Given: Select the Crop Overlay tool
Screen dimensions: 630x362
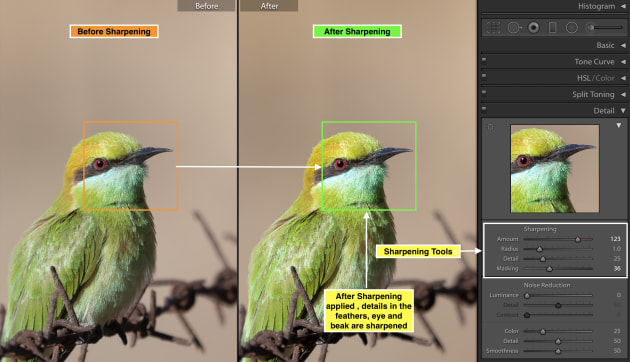Looking at the screenshot, I should [x=493, y=28].
